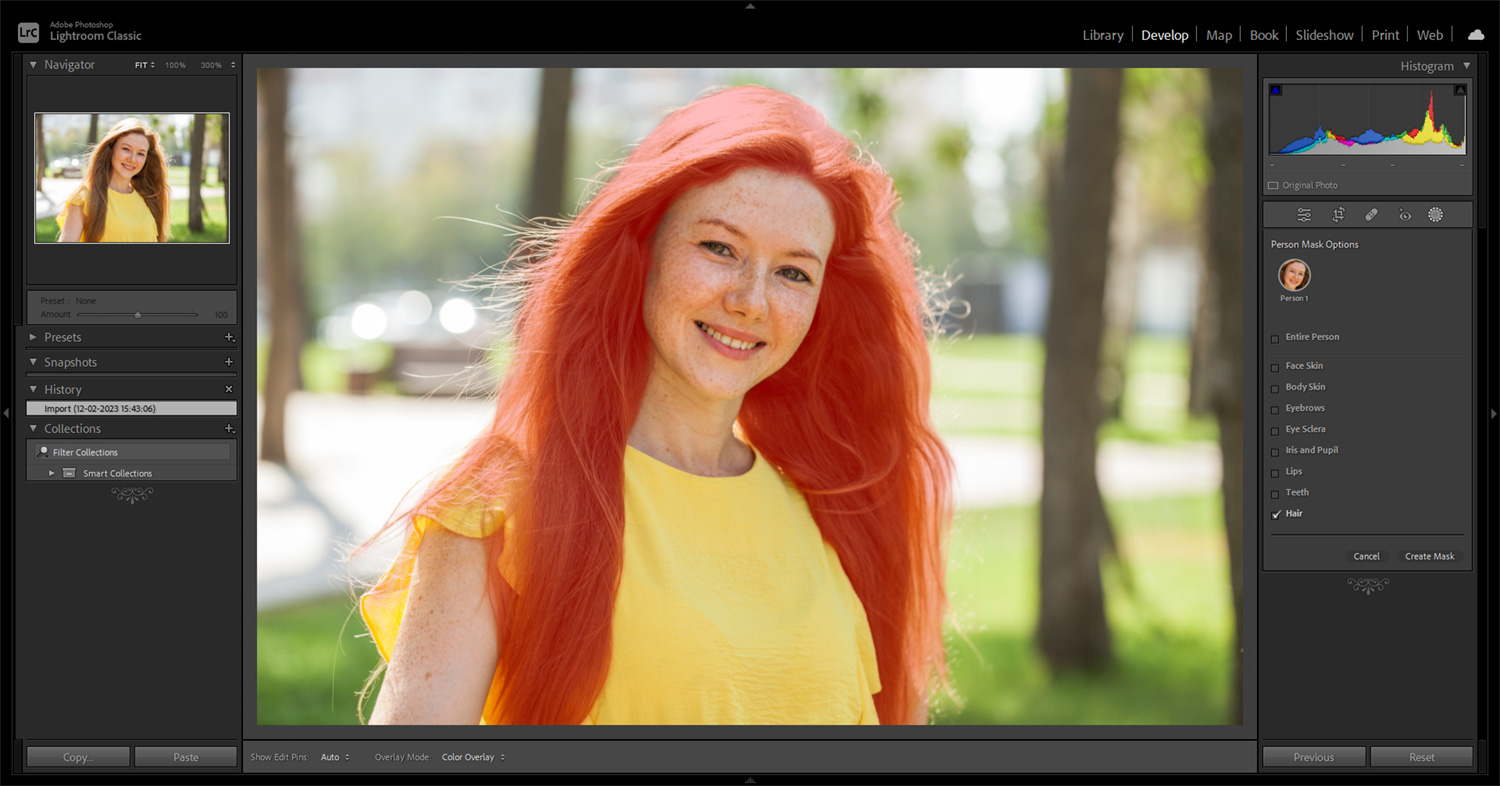Open the Overlay Mode dropdown
Image resolution: width=1500 pixels, height=786 pixels.
[472, 757]
